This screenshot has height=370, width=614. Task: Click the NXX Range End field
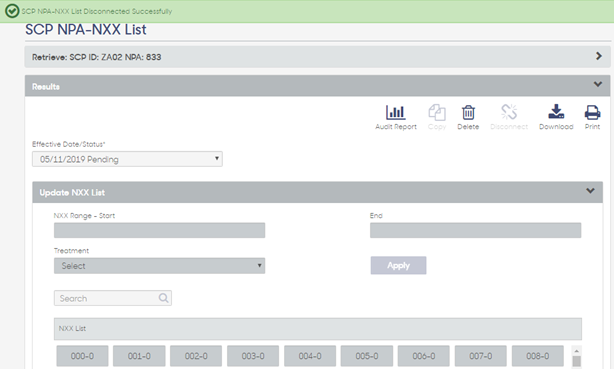click(475, 230)
